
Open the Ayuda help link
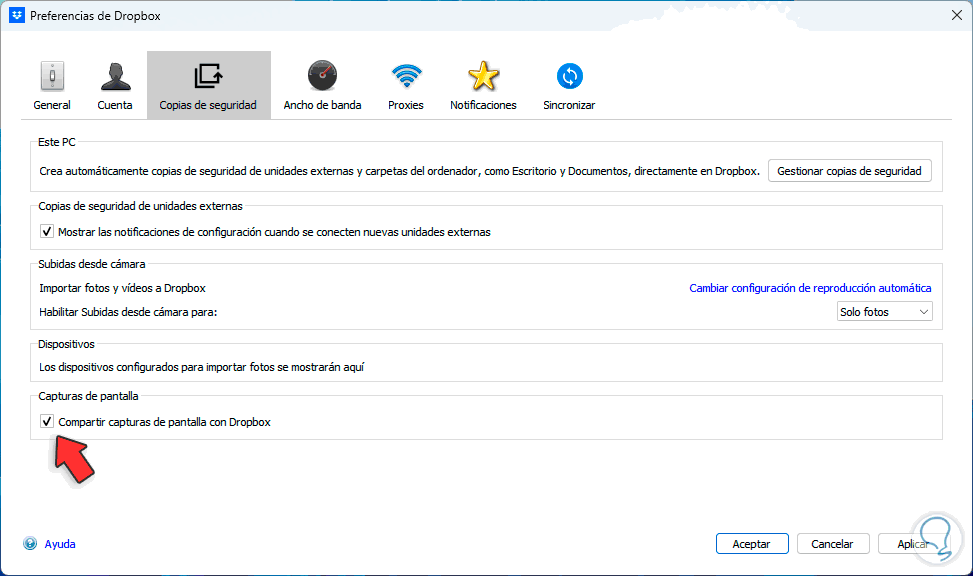click(60, 544)
